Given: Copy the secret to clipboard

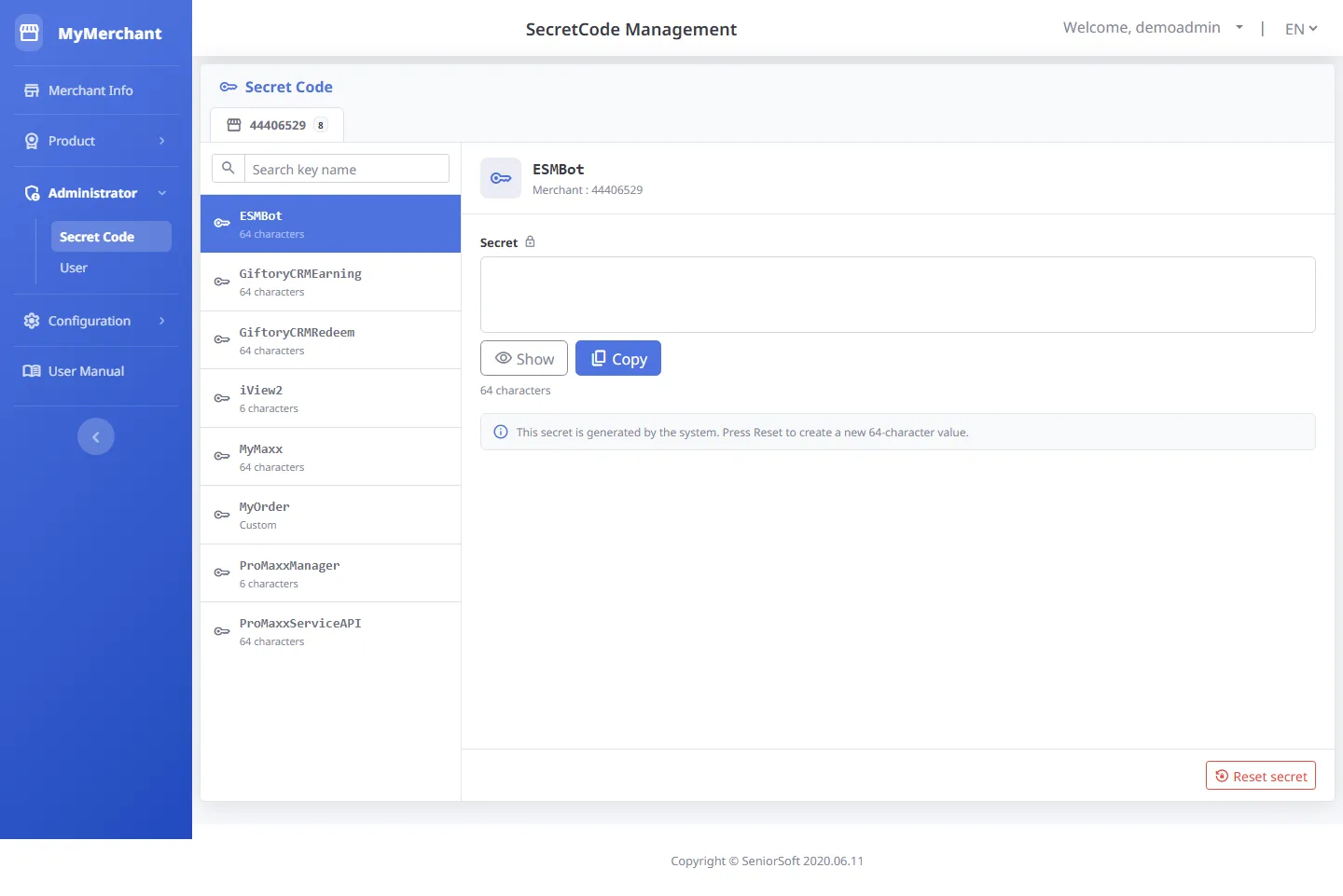Looking at the screenshot, I should pos(618,358).
